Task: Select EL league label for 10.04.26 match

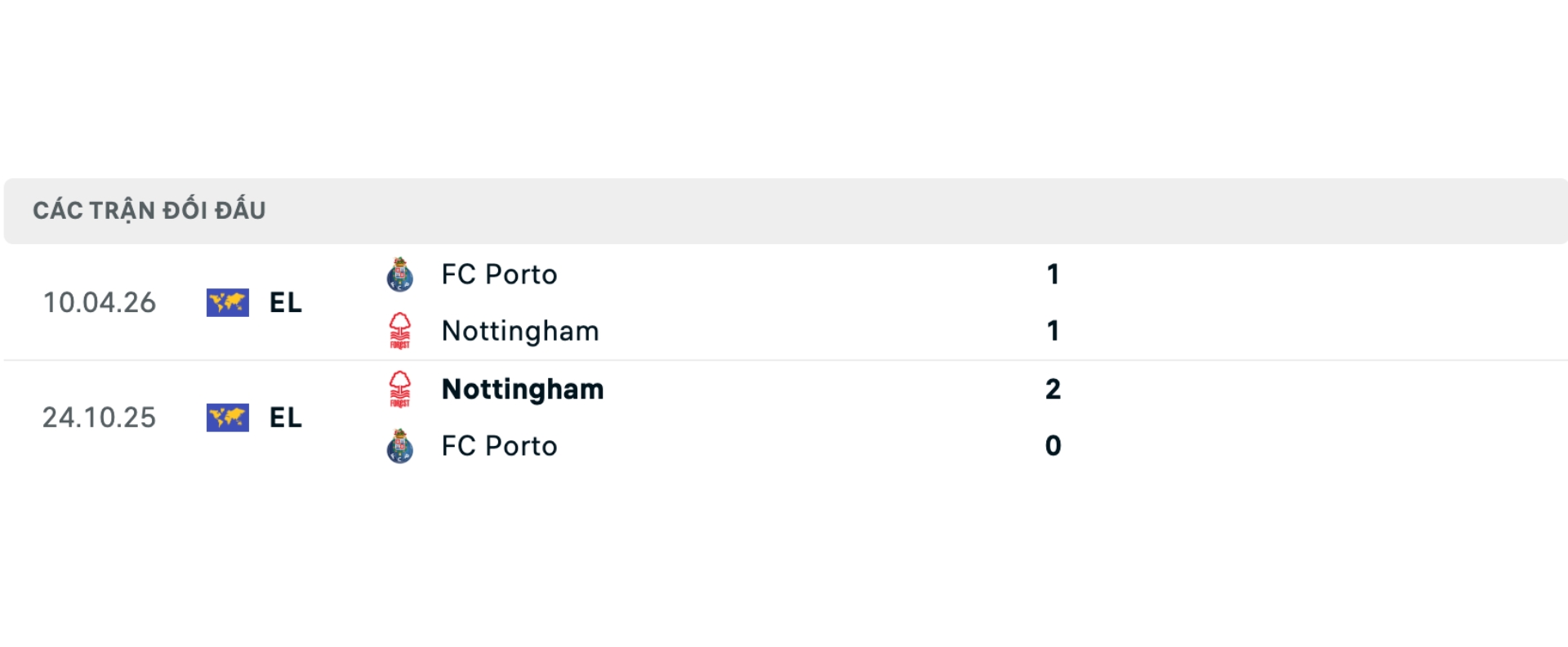Action: point(286,302)
